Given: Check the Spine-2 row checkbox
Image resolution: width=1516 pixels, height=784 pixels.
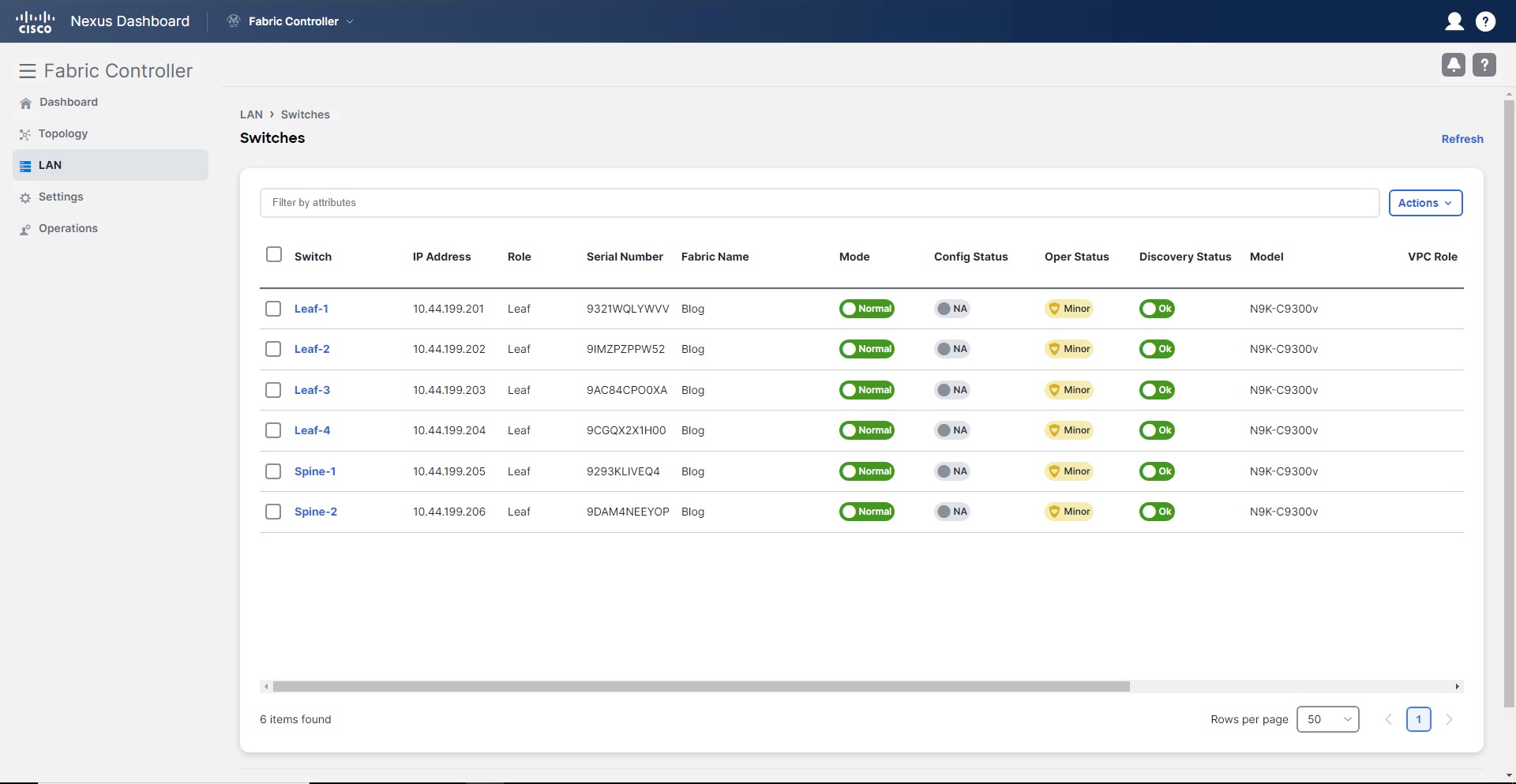Looking at the screenshot, I should click(x=273, y=512).
